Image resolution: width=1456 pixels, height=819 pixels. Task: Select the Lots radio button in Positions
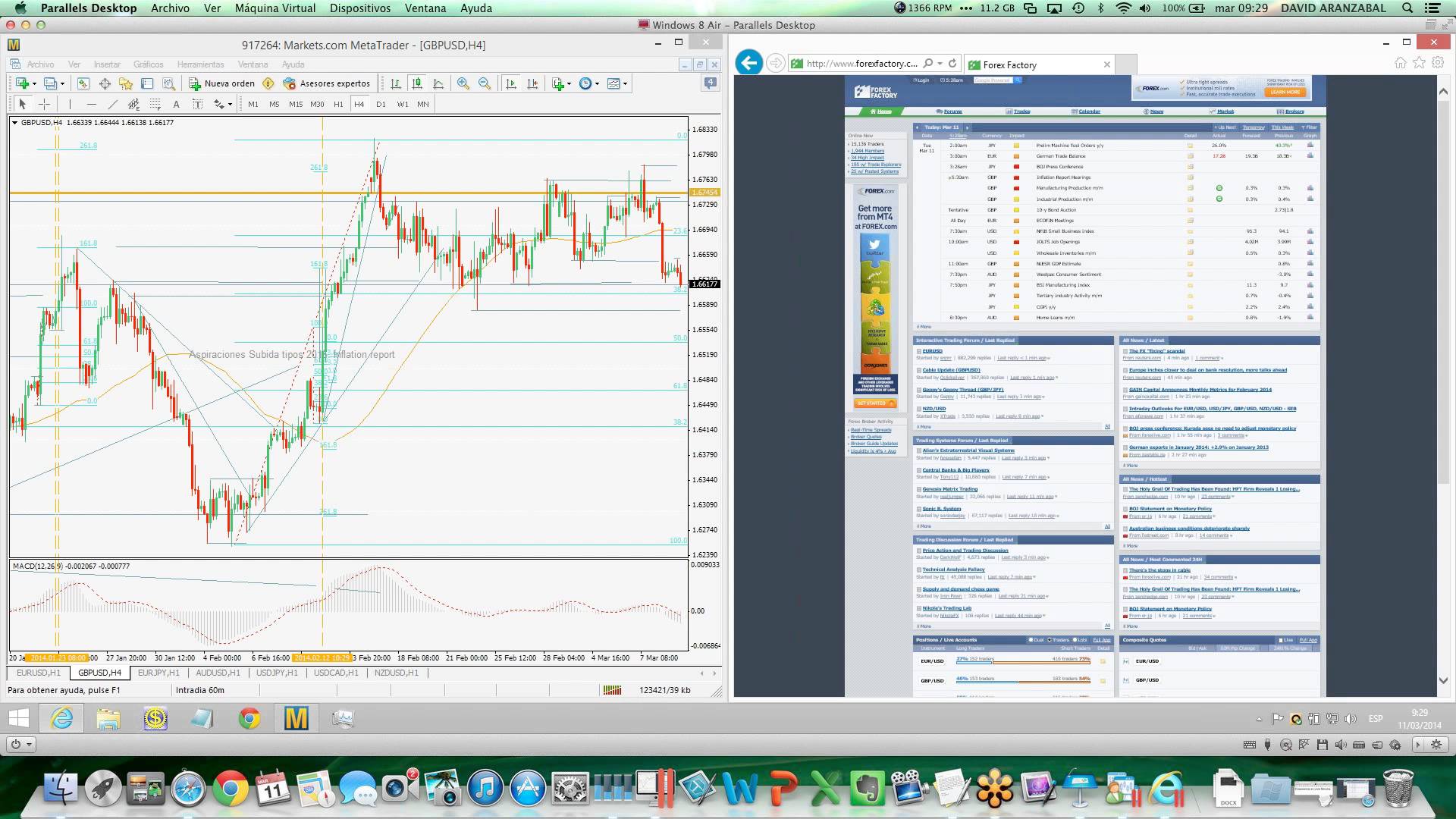[x=1075, y=640]
